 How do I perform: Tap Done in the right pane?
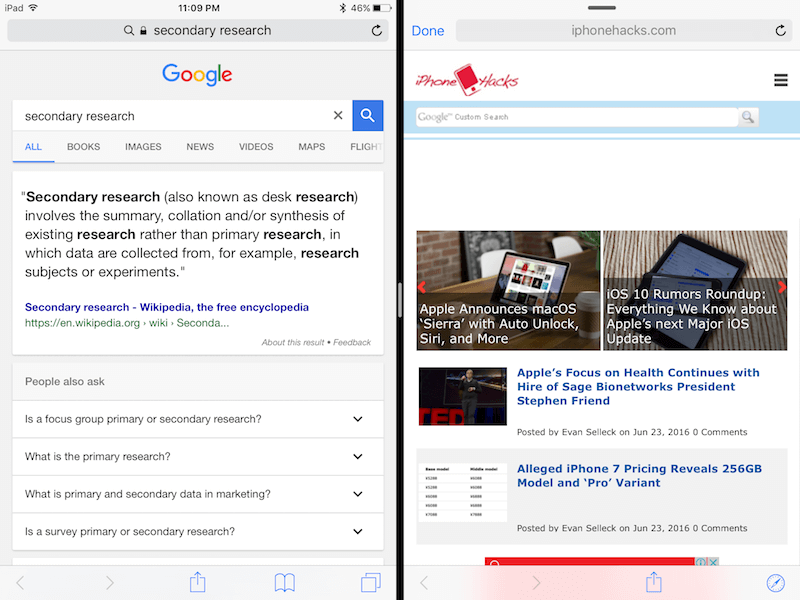point(428,31)
